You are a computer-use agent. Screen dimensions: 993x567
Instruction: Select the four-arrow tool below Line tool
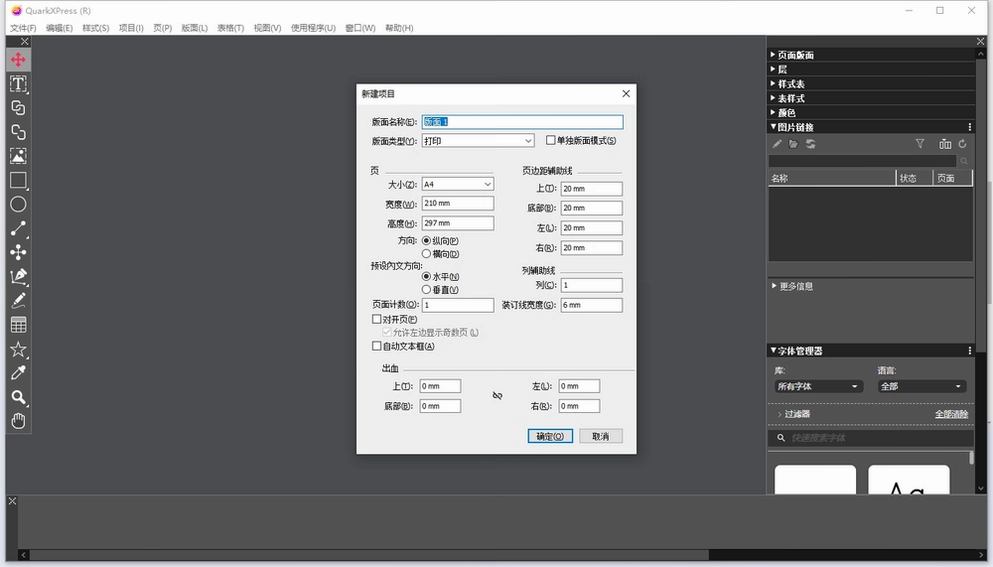coord(18,252)
